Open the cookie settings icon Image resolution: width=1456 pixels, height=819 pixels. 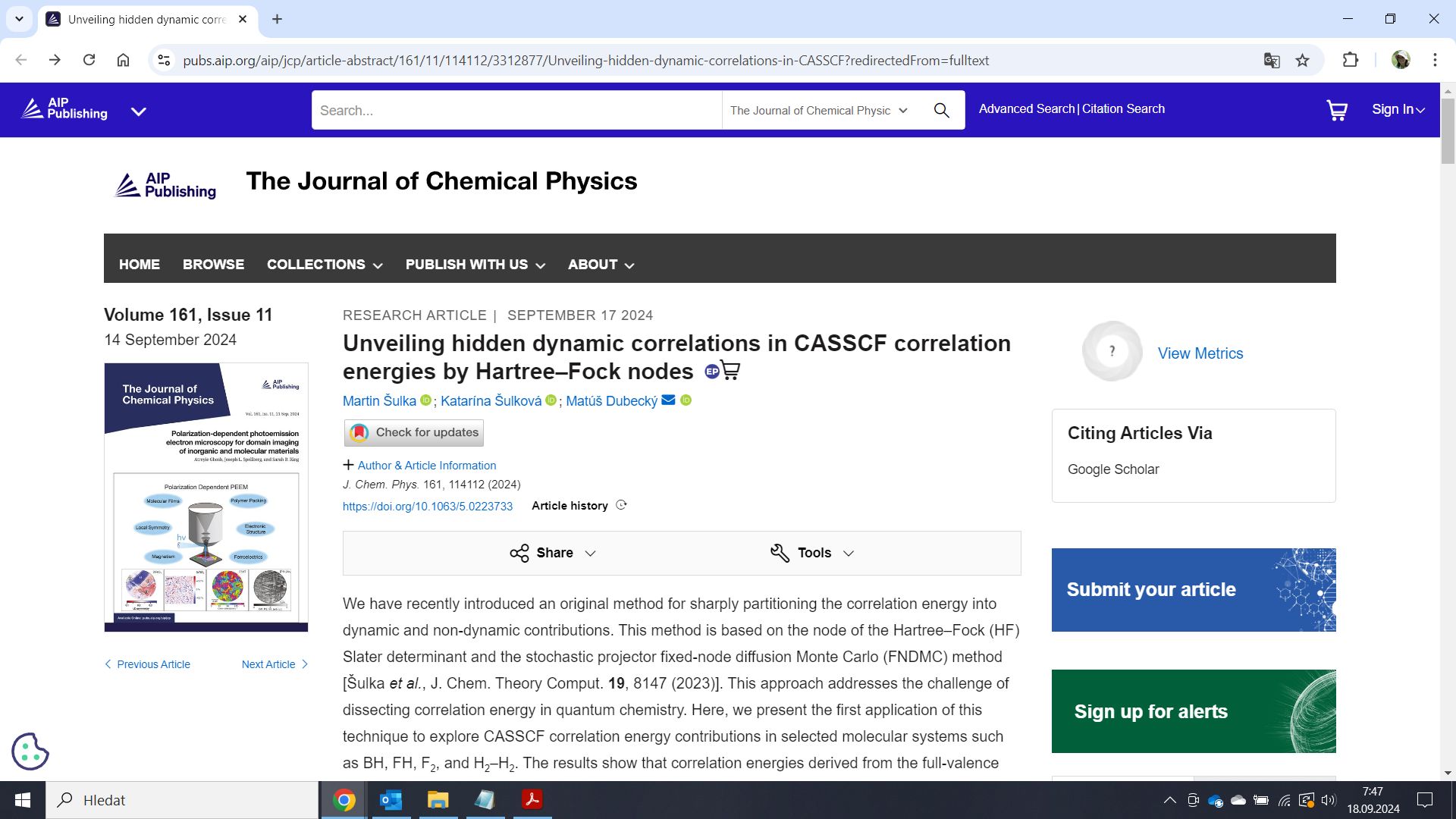30,751
